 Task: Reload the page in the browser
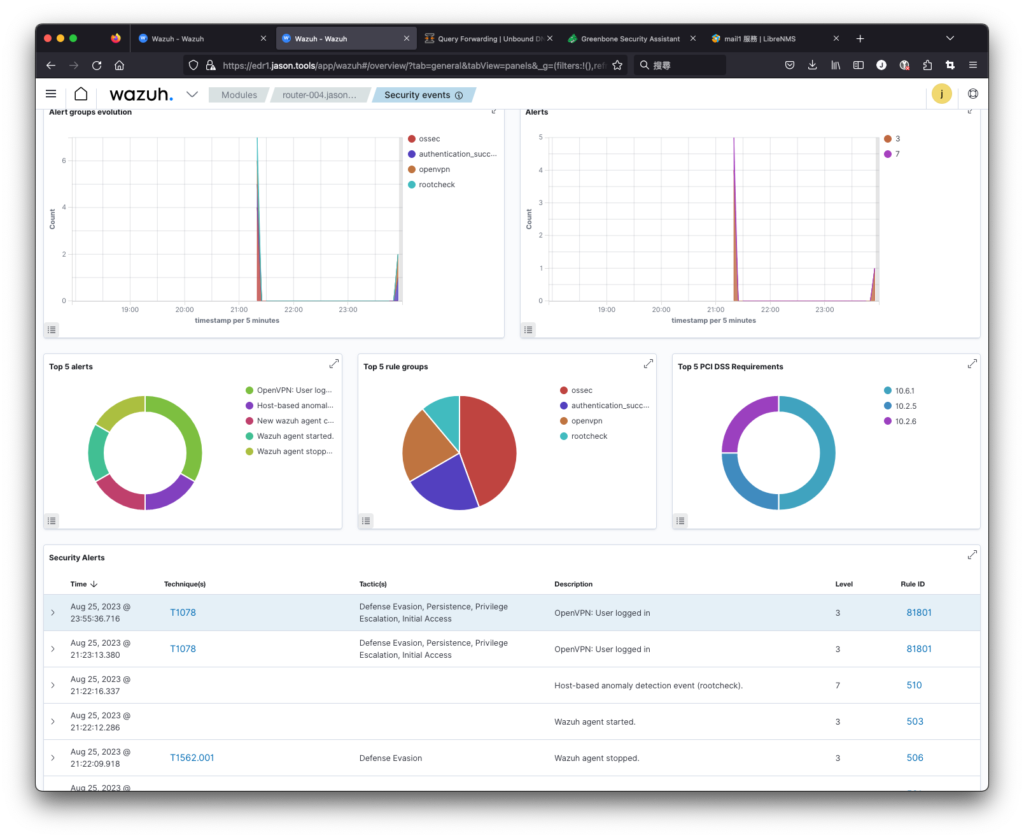pyautogui.click(x=97, y=65)
